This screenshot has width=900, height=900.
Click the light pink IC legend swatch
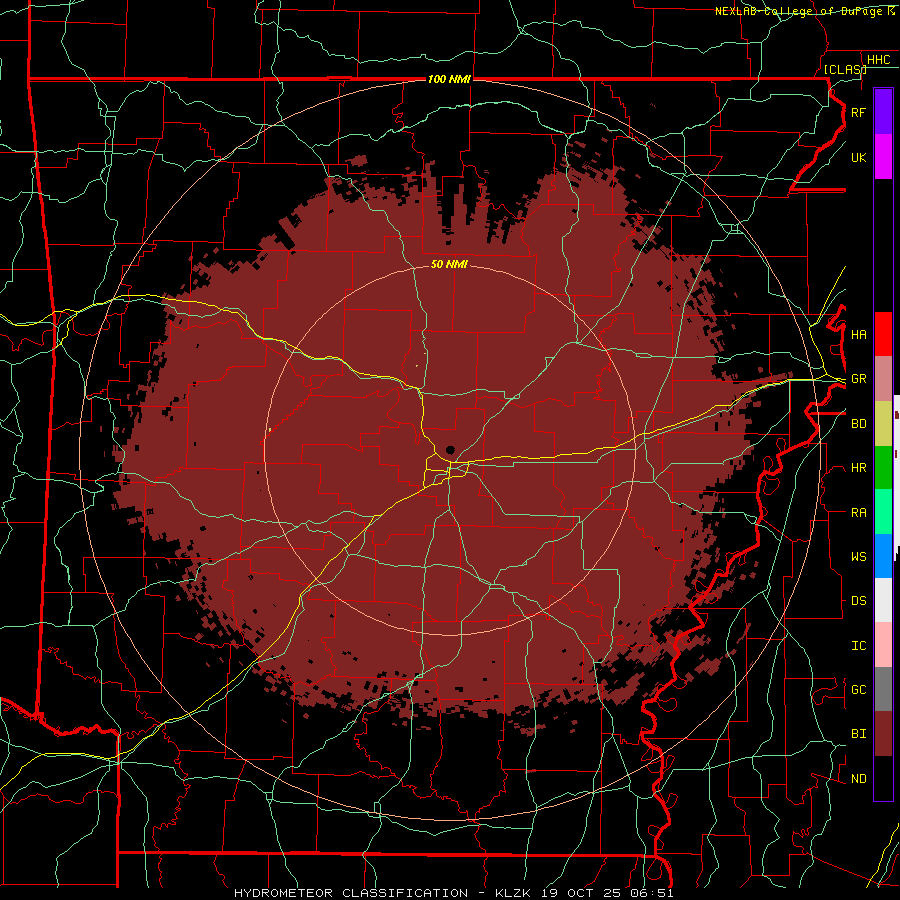click(x=883, y=645)
